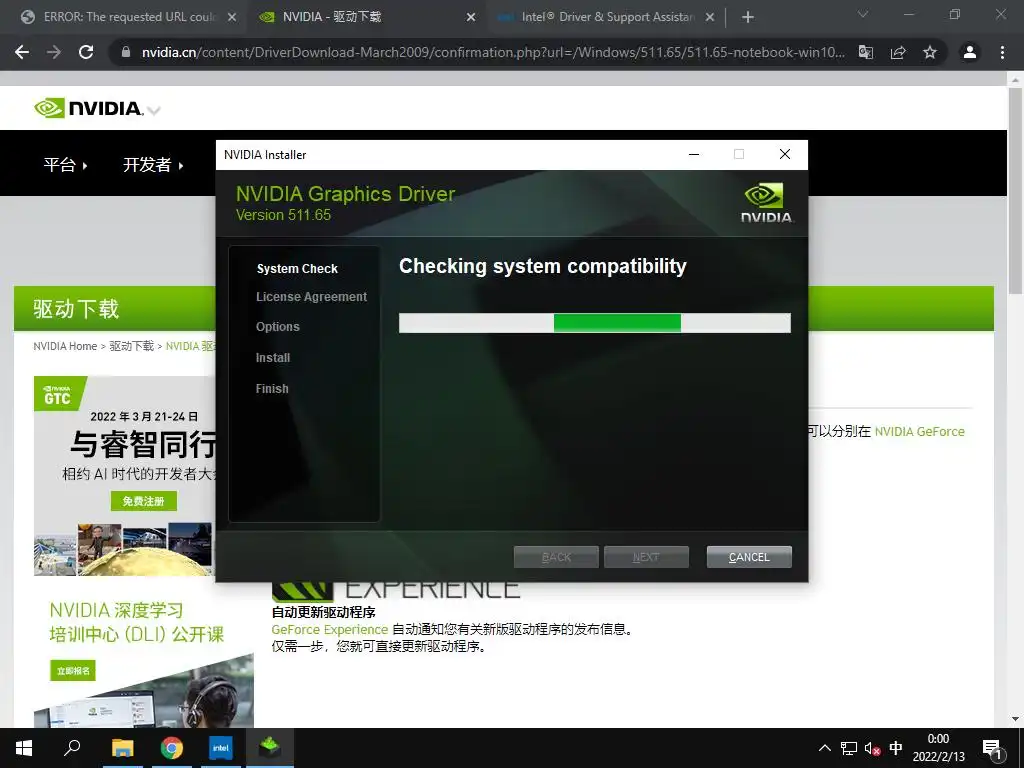Click the page vertical scrollbar thumb

(x=1015, y=191)
